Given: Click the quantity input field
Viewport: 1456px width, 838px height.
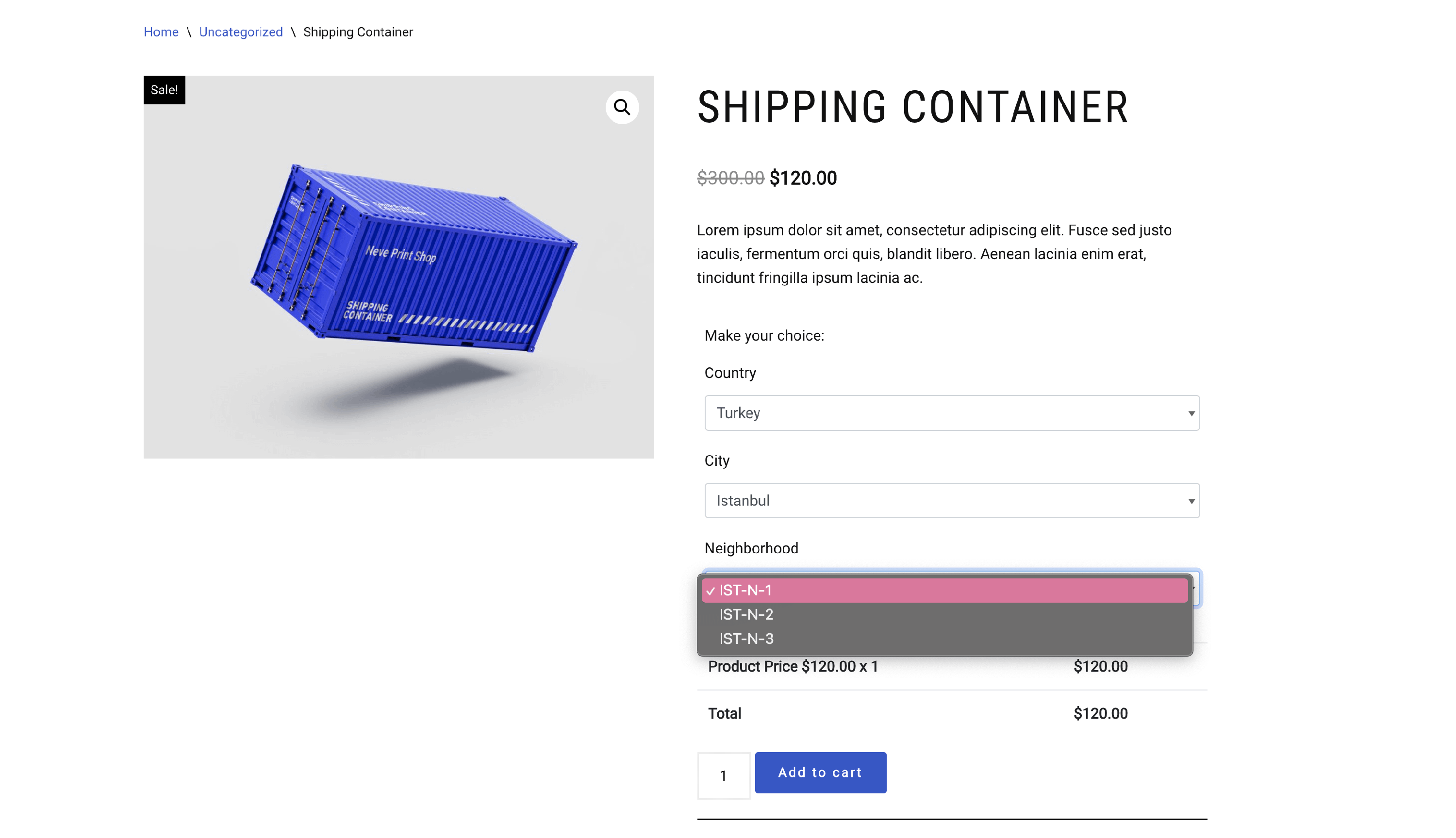Looking at the screenshot, I should [x=724, y=775].
